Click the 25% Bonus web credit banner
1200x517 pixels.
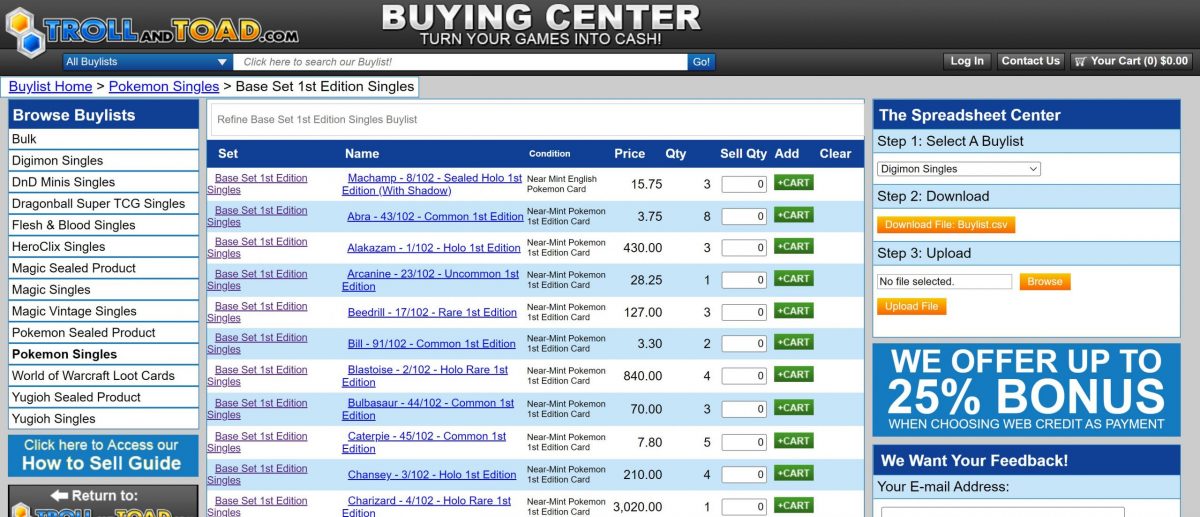(x=1026, y=389)
